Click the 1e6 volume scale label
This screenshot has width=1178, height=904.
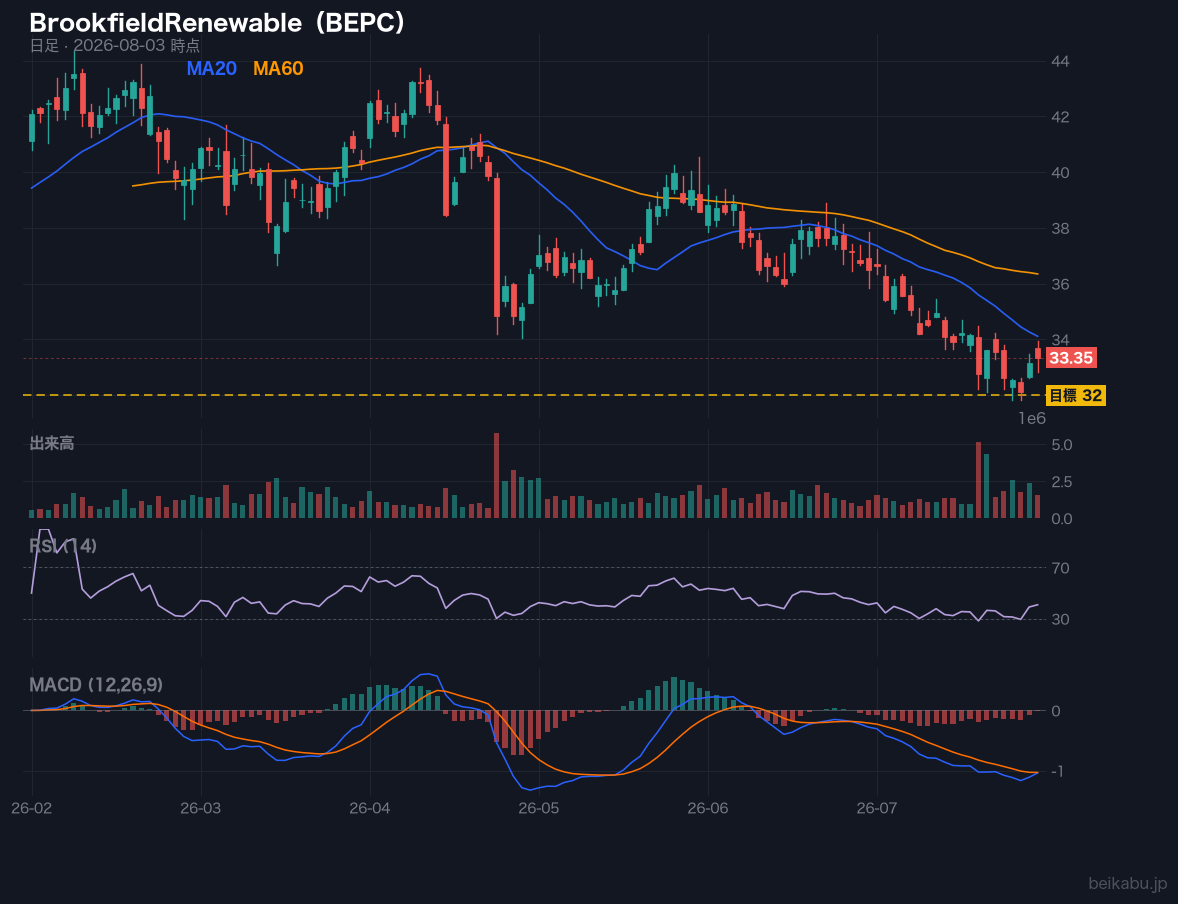pyautogui.click(x=1032, y=419)
